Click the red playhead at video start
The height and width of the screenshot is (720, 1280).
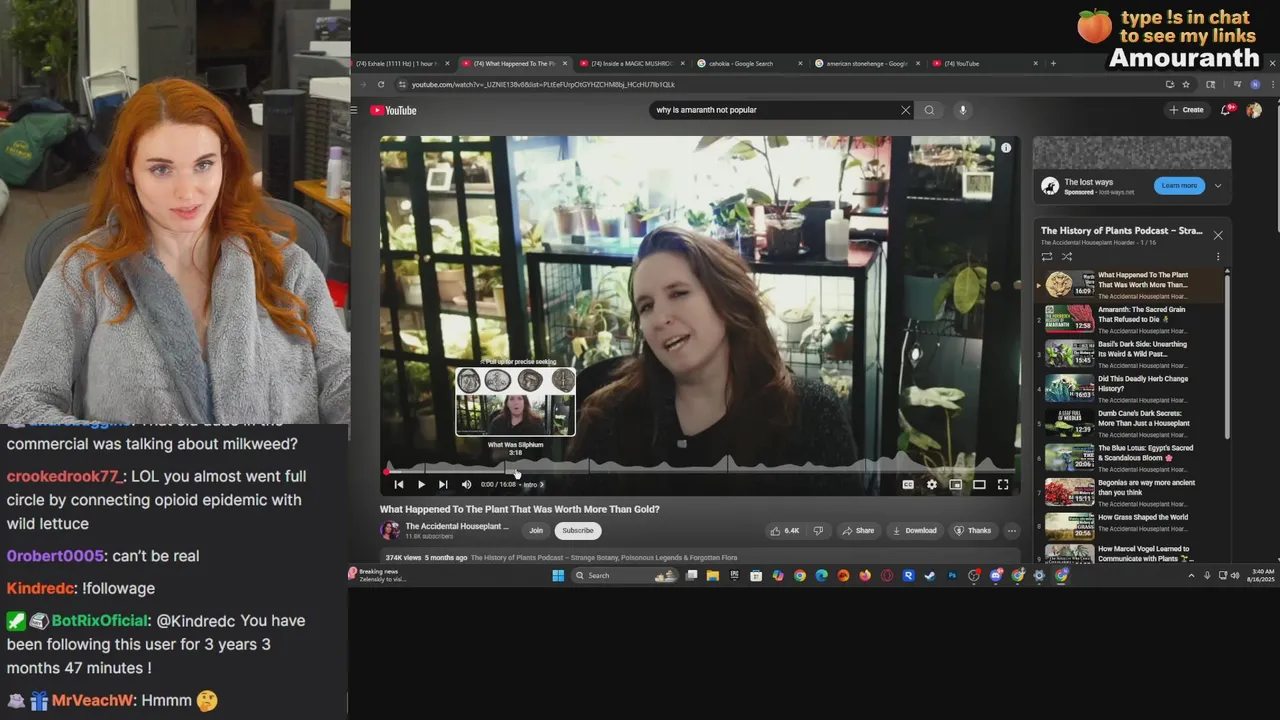388,471
